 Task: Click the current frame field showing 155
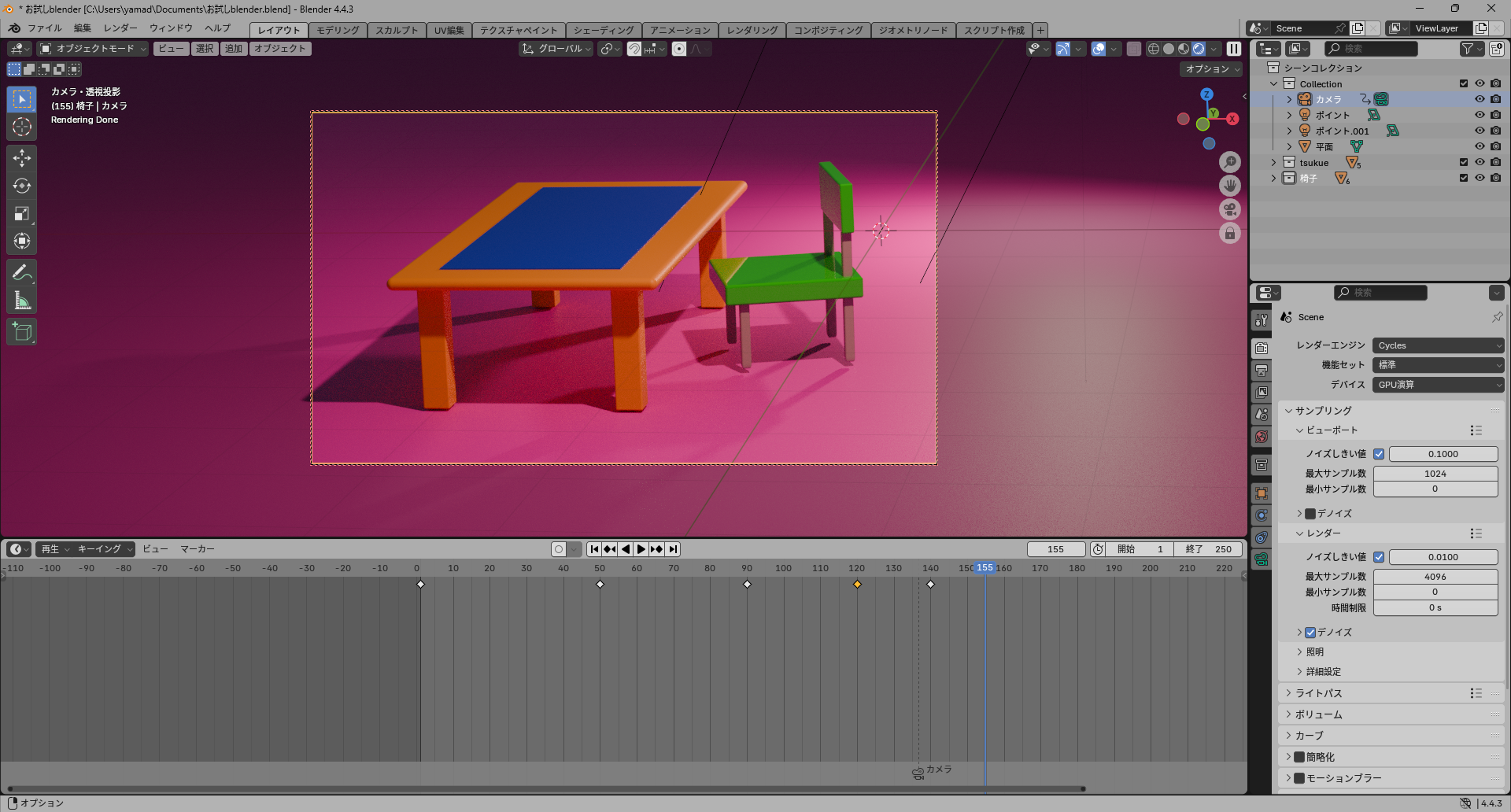point(1056,549)
